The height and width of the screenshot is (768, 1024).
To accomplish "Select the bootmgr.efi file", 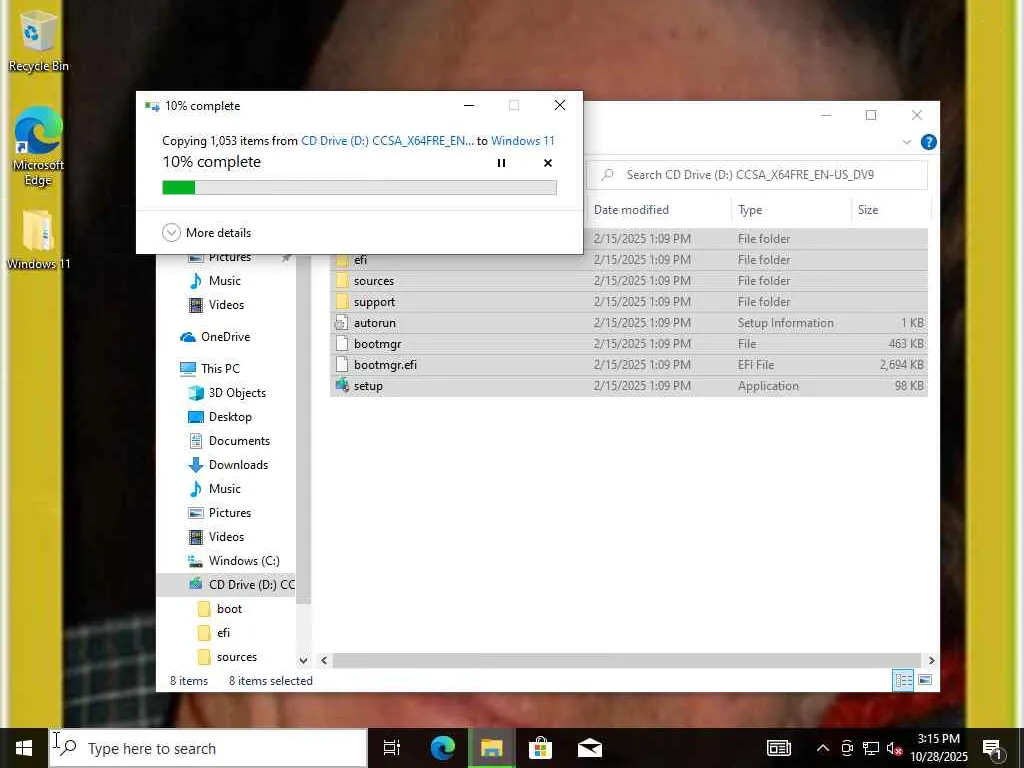I will (629, 364).
